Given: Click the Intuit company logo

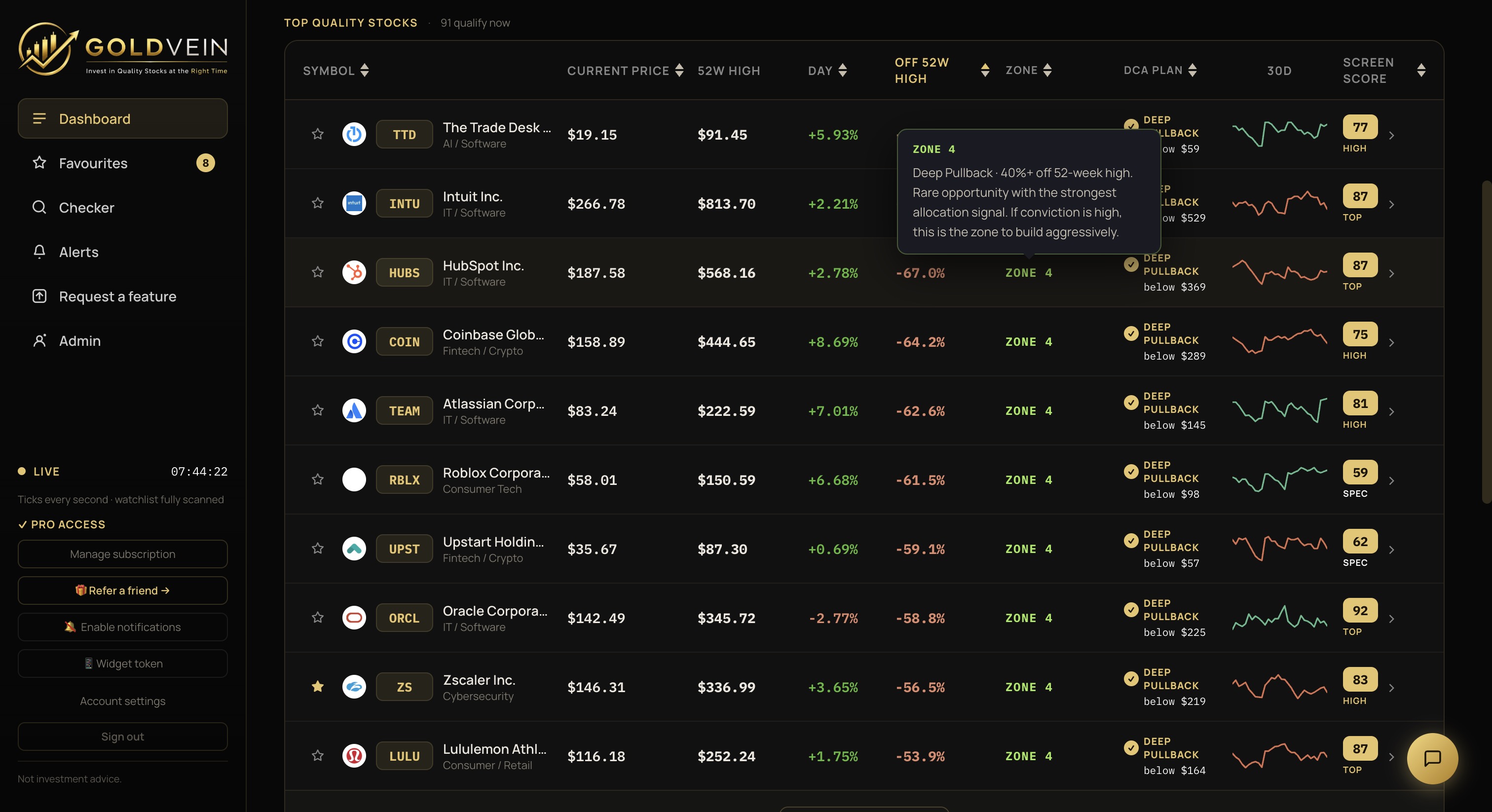Looking at the screenshot, I should tap(354, 203).
